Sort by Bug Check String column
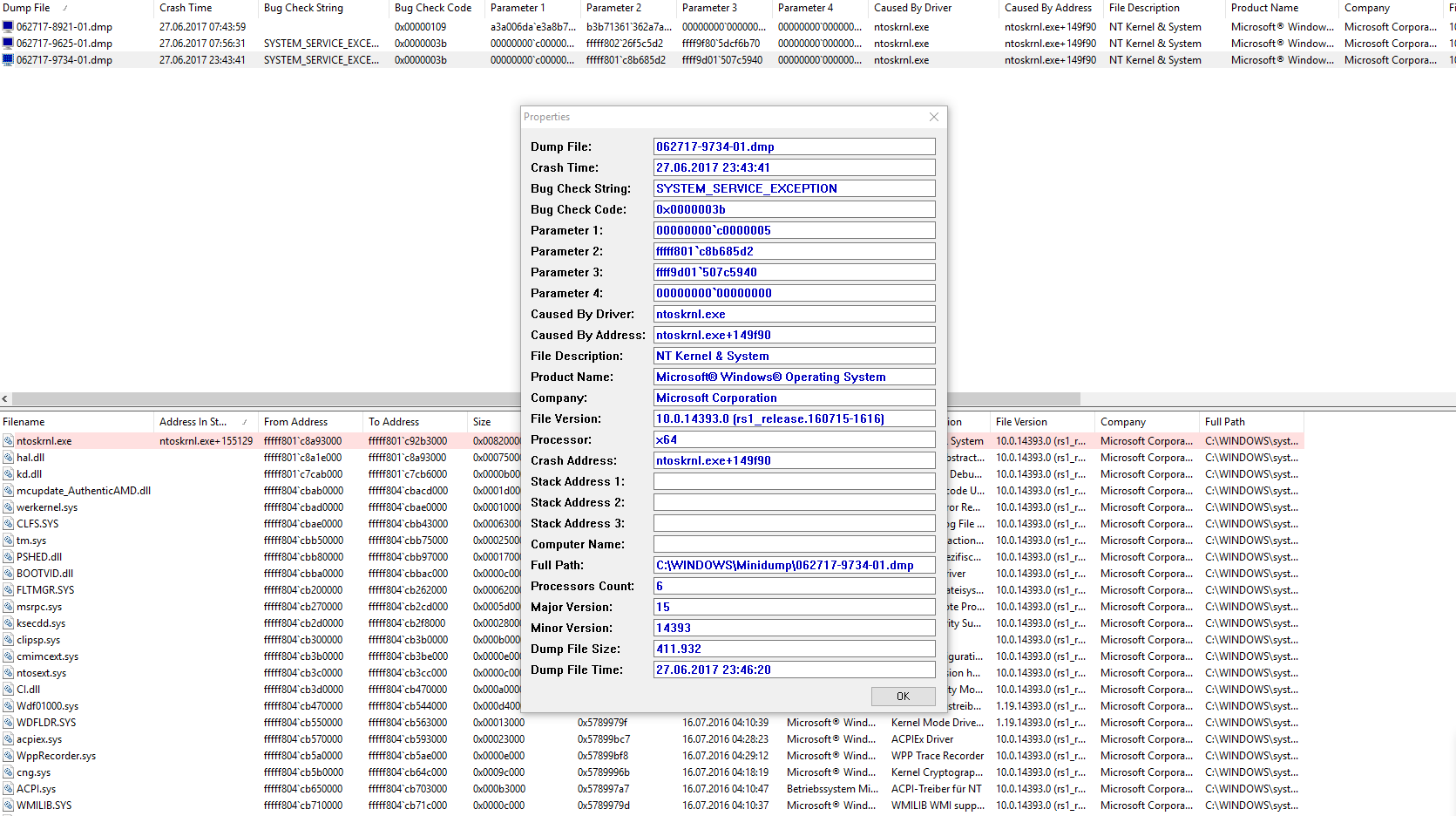 pyautogui.click(x=324, y=8)
